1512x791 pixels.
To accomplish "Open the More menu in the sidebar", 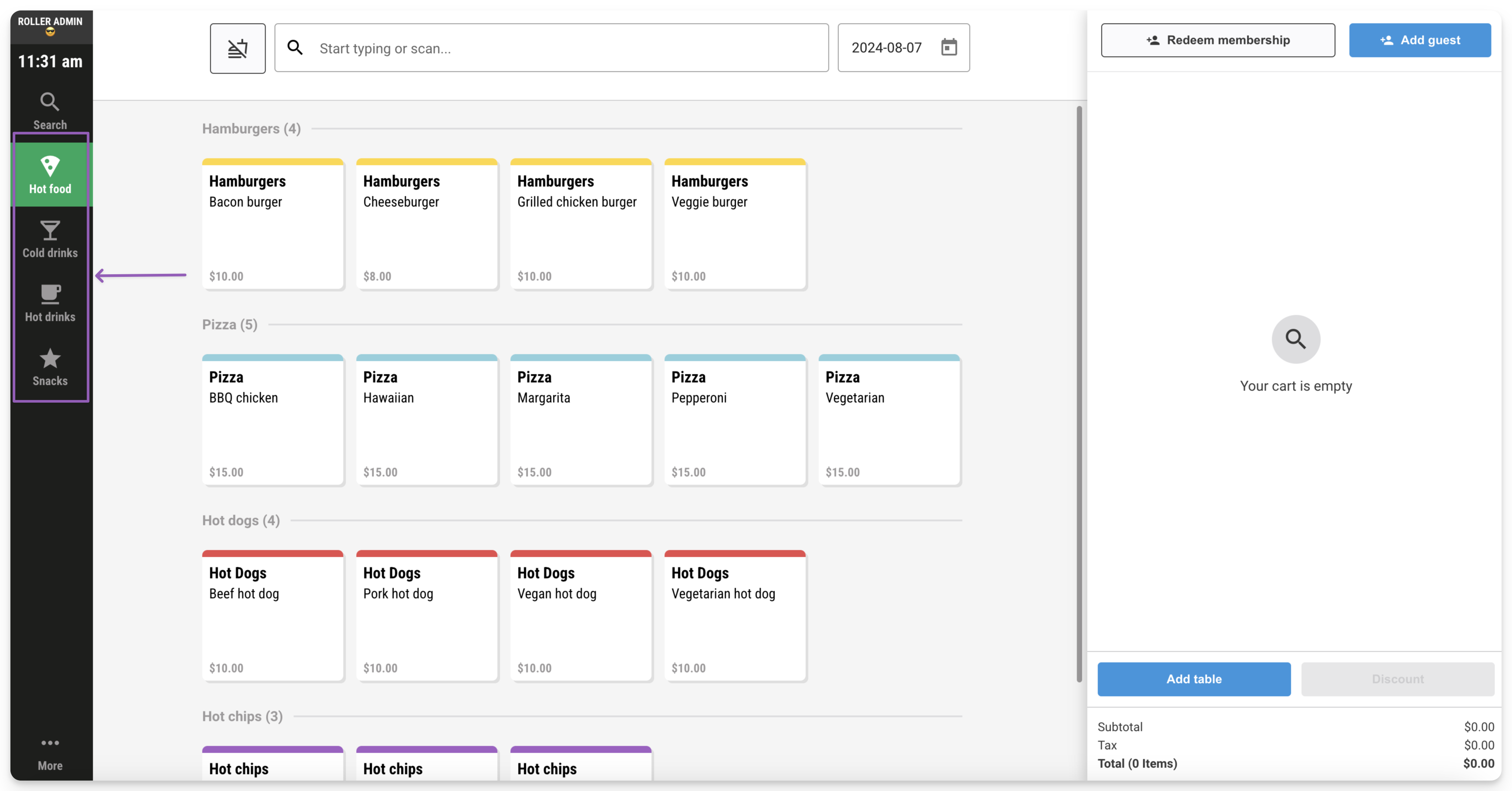I will 50,754.
